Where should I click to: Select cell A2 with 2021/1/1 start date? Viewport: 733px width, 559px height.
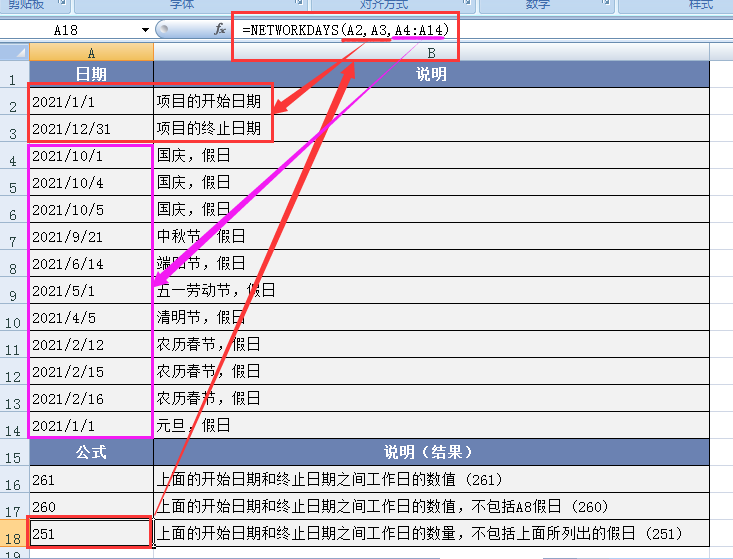tap(92, 101)
